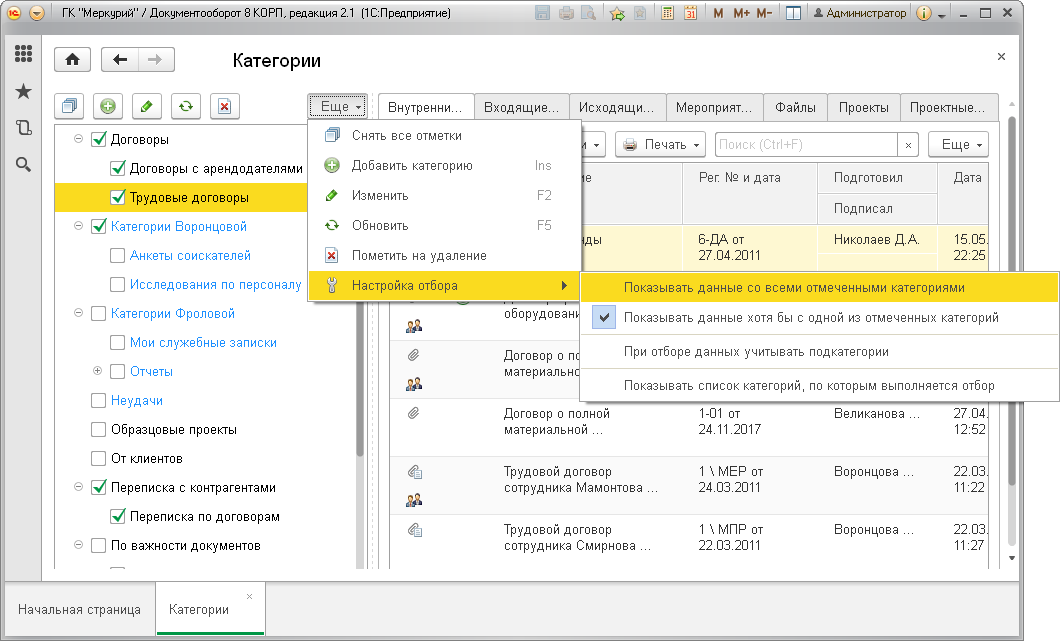Click the pencil edit category icon
Image resolution: width=1060 pixels, height=641 pixels.
pyautogui.click(x=147, y=106)
